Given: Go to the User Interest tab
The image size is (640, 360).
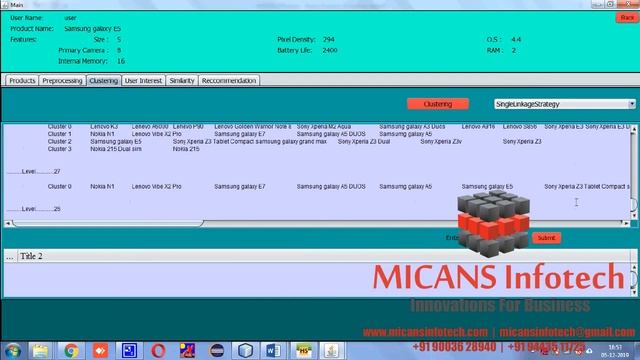Looking at the screenshot, I should (143, 81).
